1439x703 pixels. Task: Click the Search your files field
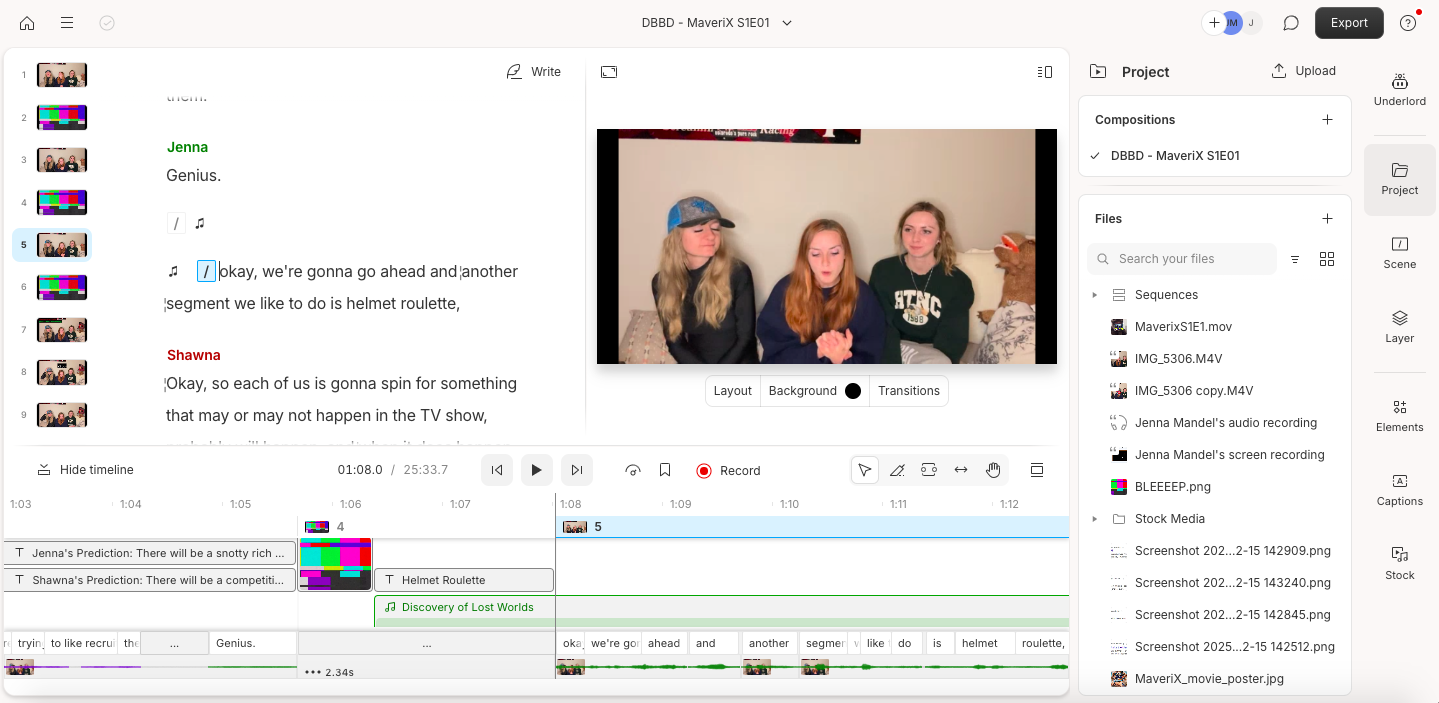[1182, 259]
